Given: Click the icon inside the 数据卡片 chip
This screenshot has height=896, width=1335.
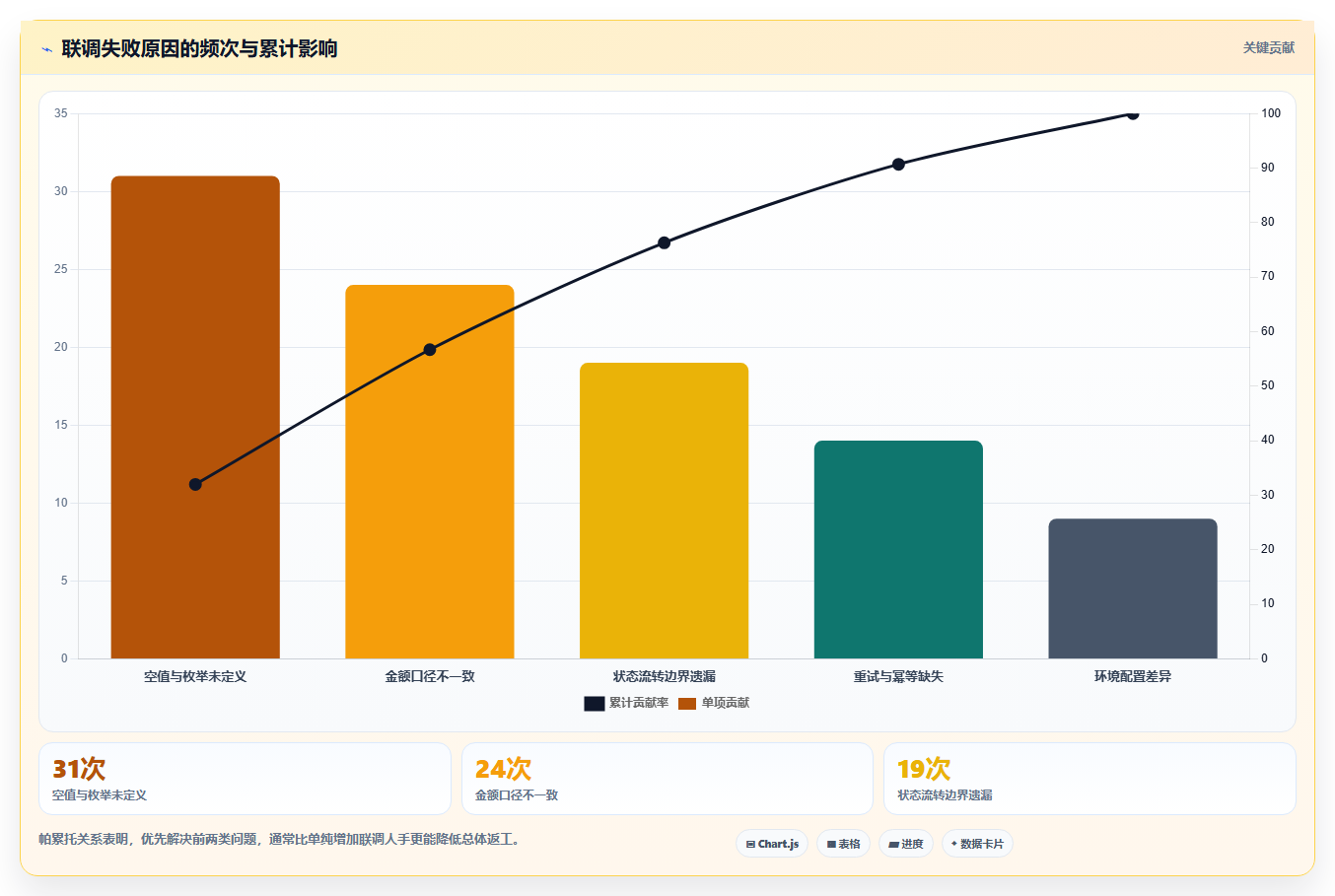Looking at the screenshot, I should pos(953,844).
